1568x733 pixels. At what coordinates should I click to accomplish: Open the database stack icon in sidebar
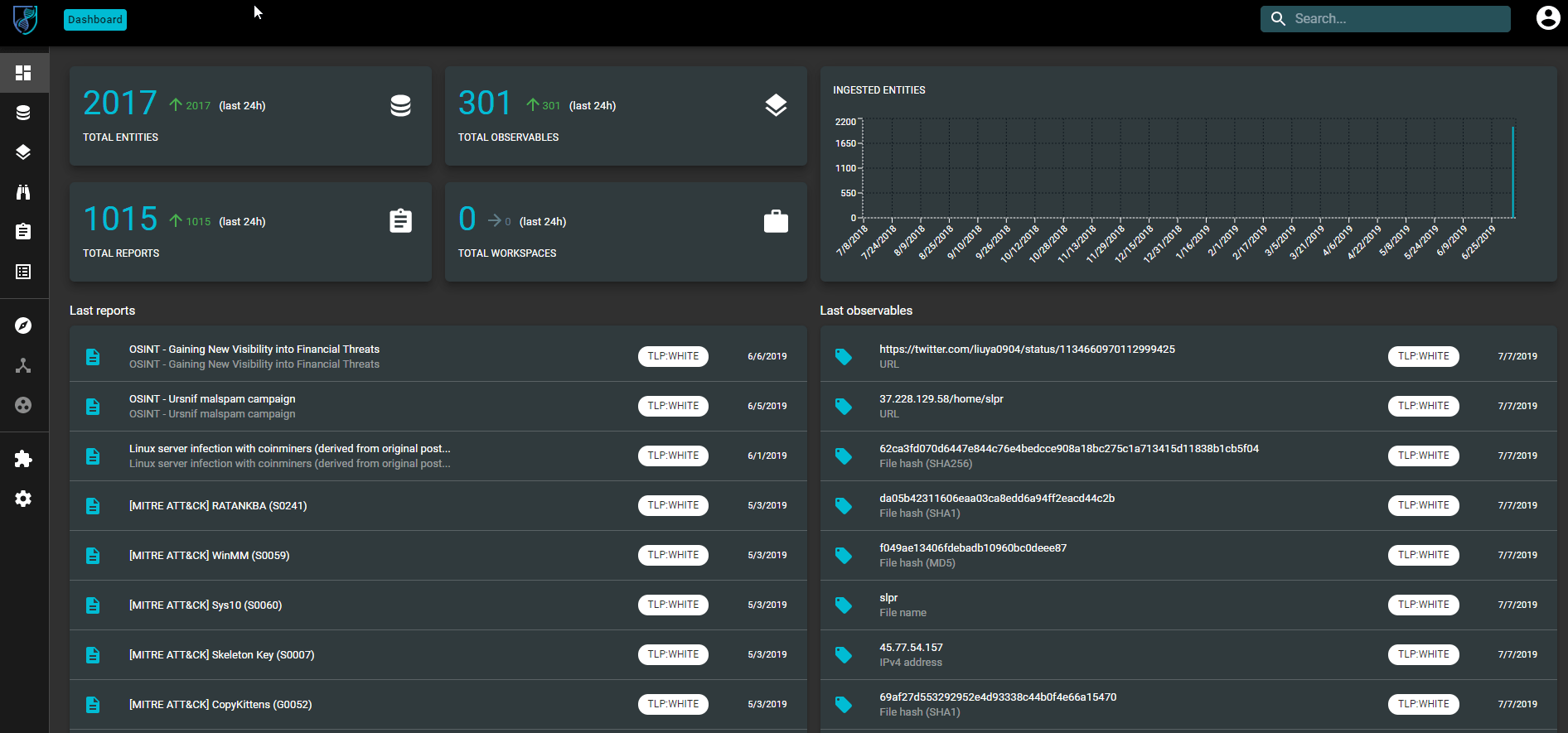(x=23, y=113)
